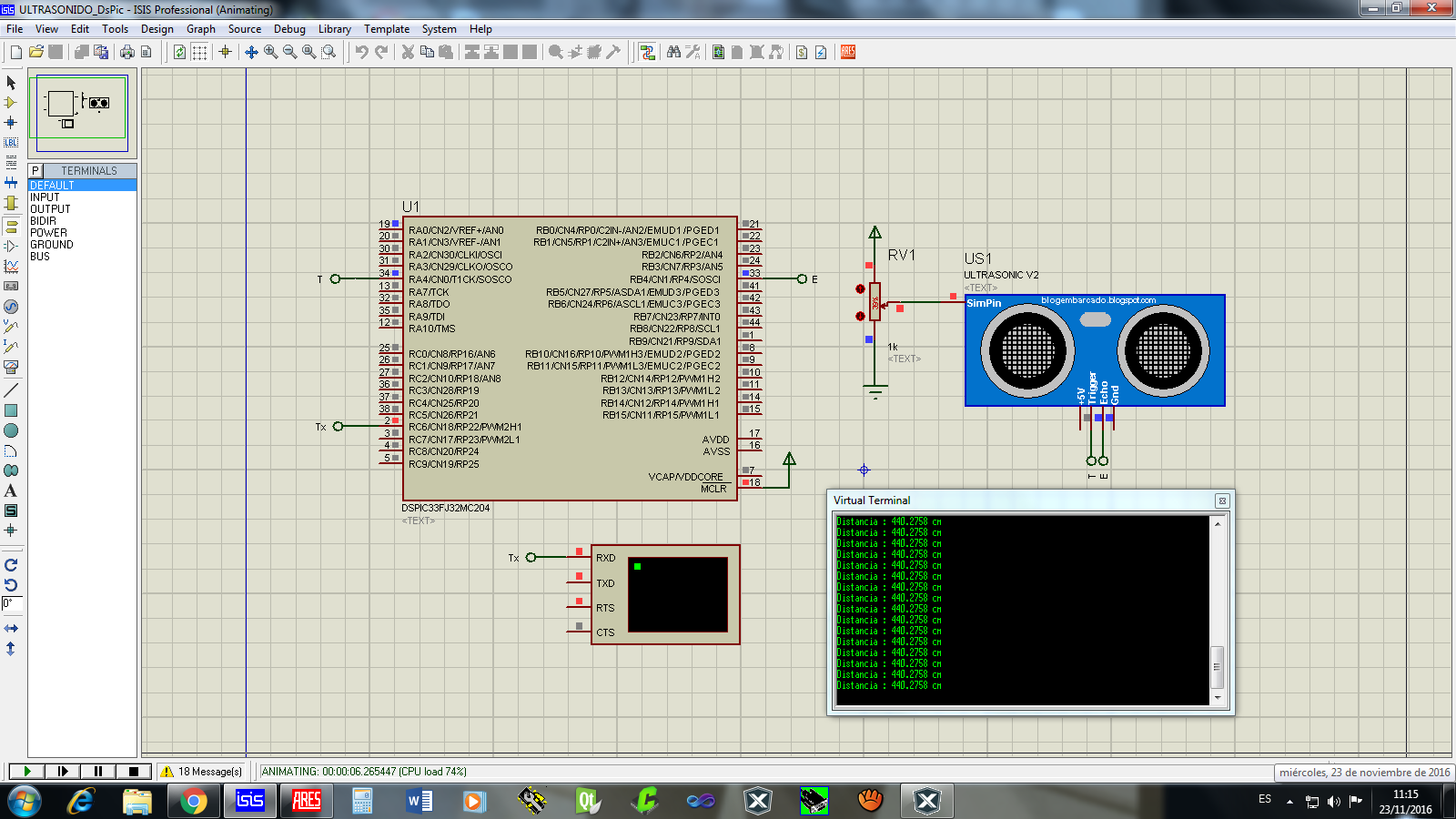Viewport: 1456px width, 819px height.
Task: Select OUTPUT in the Terminals list
Action: tap(51, 208)
